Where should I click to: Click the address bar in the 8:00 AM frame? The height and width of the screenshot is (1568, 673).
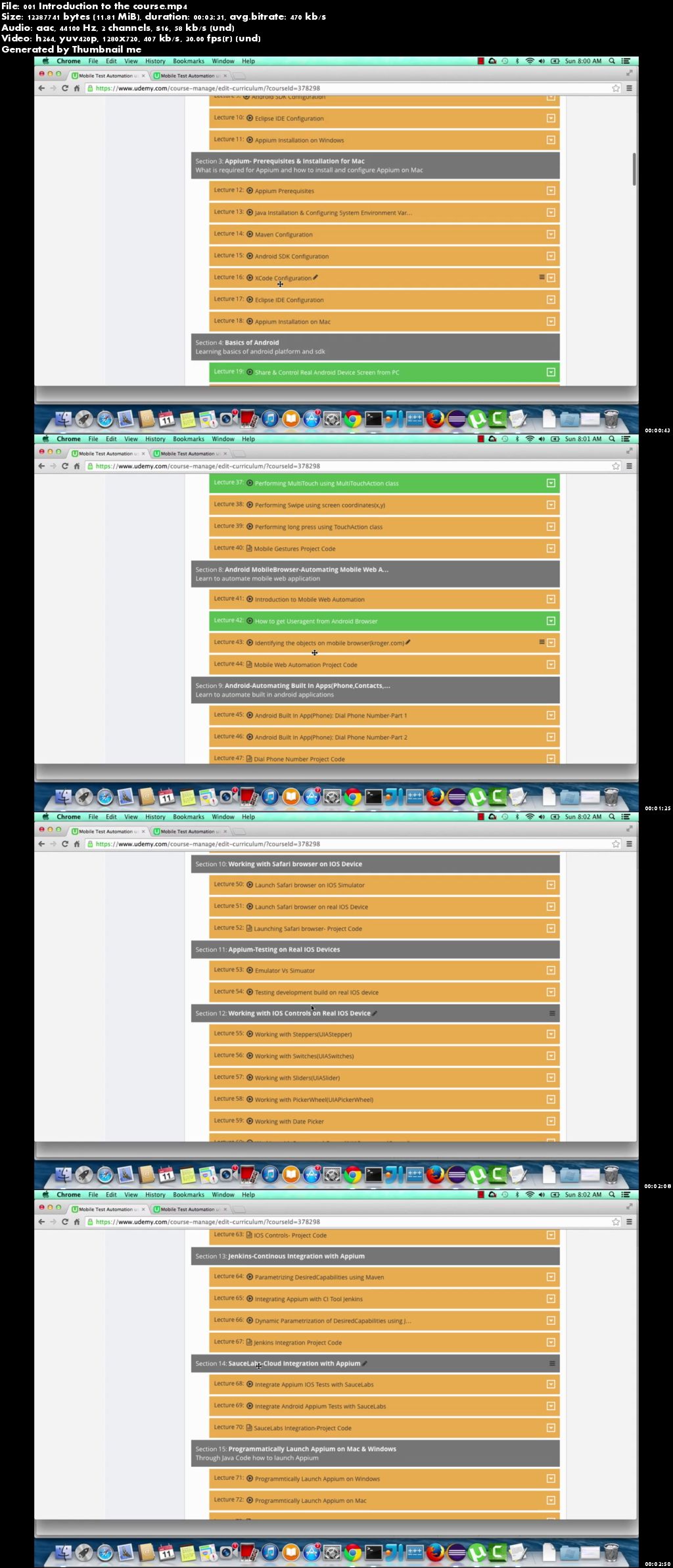click(352, 88)
